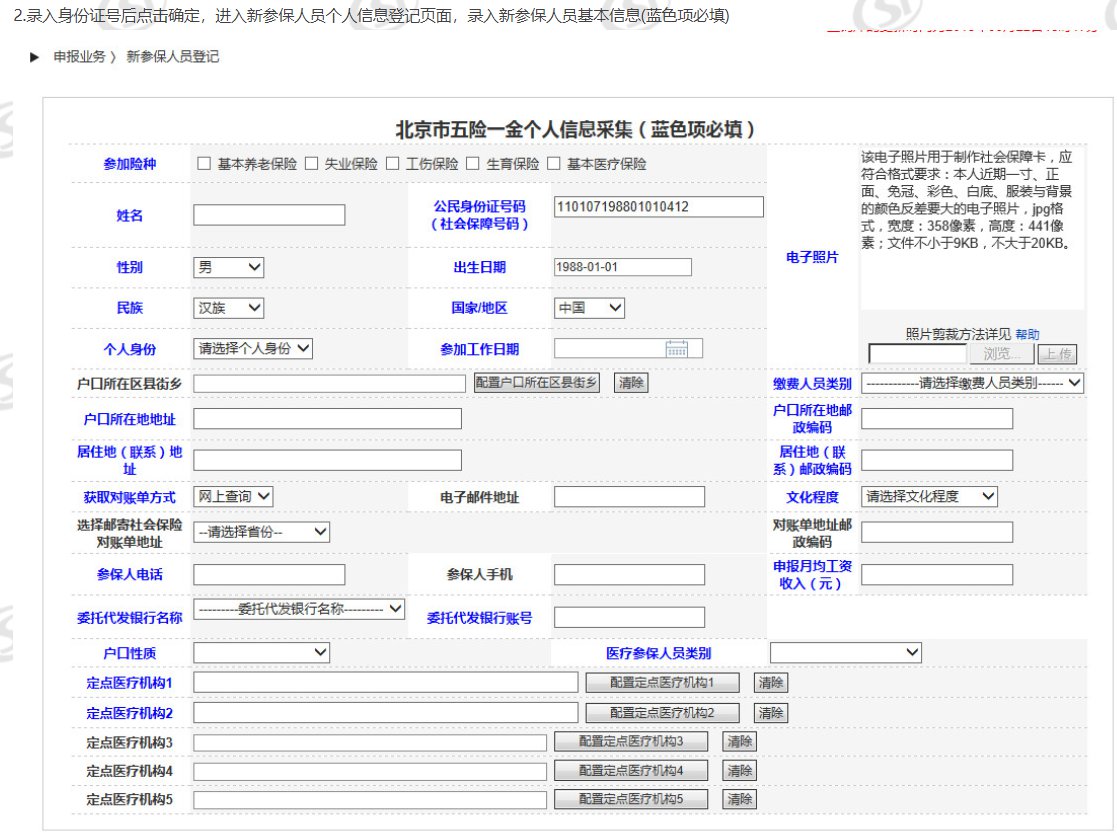Click 新参保人员登记 breadcrumb item

pos(172,57)
